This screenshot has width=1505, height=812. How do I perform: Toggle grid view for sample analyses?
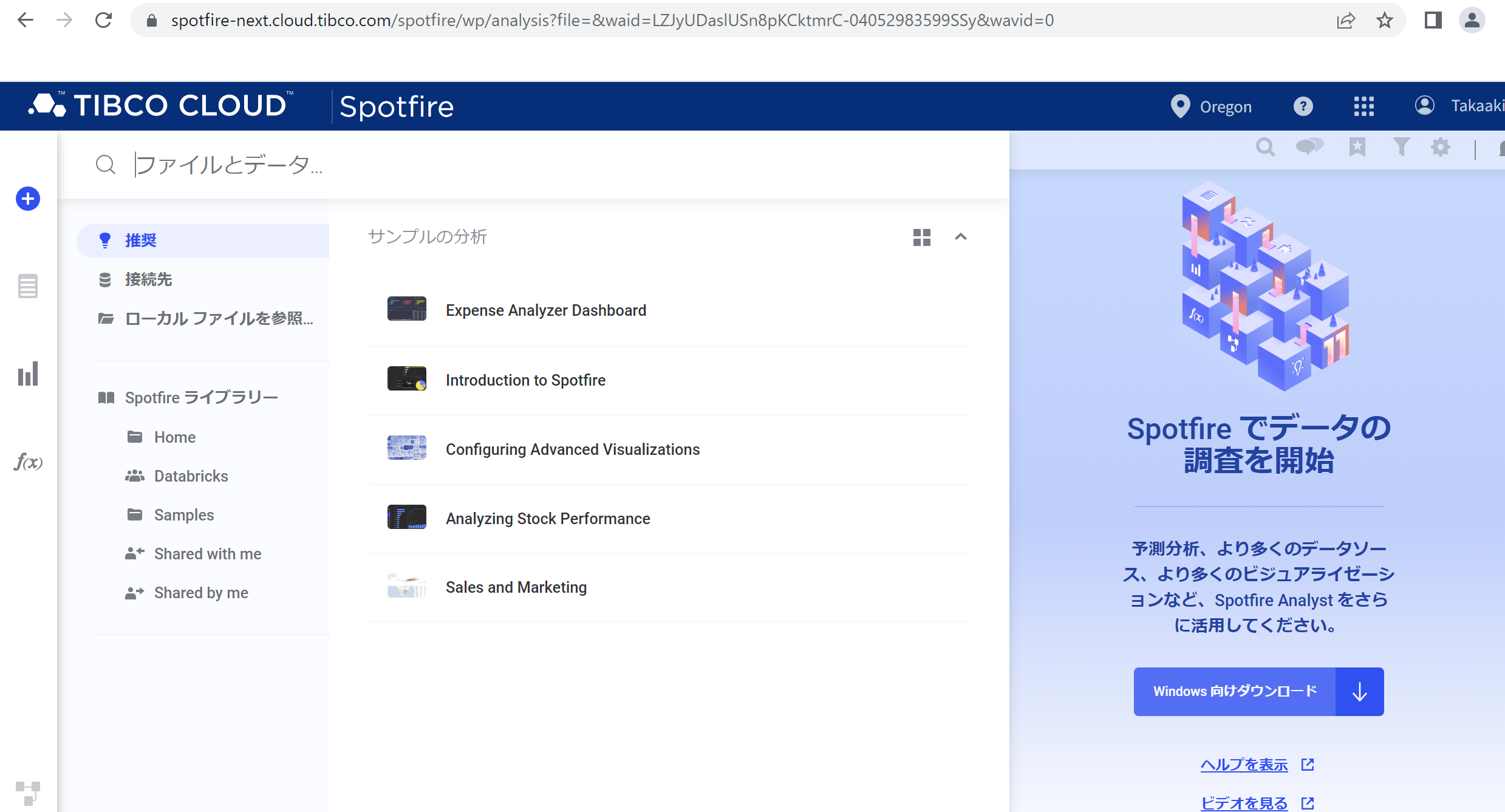(921, 237)
